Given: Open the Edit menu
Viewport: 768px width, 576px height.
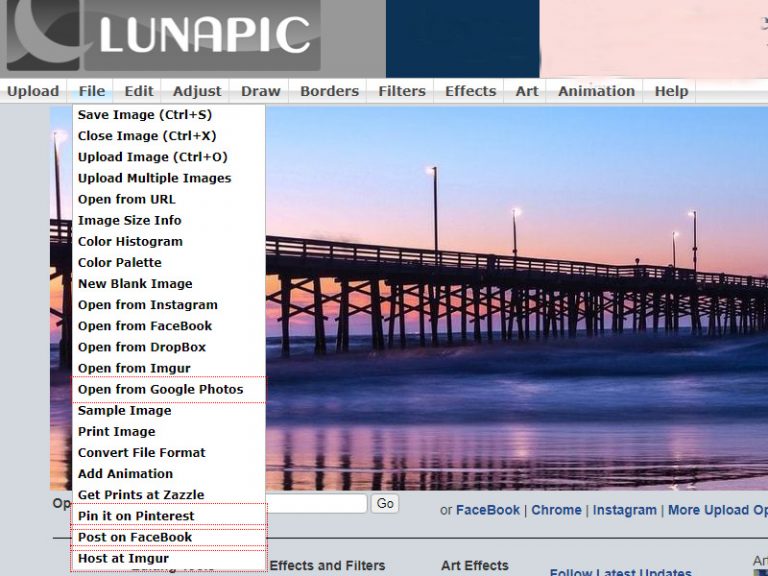Looking at the screenshot, I should pyautogui.click(x=139, y=91).
